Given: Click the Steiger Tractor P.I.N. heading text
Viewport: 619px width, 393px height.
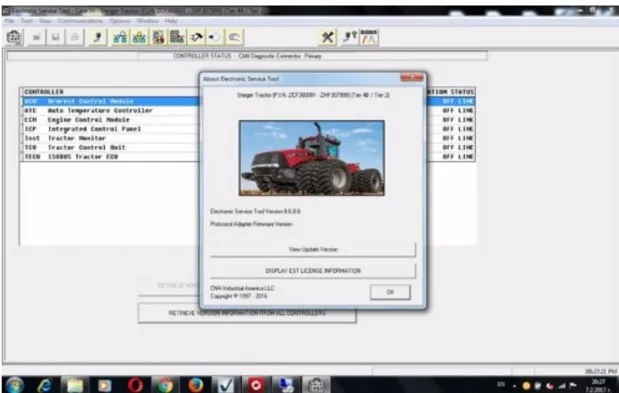Looking at the screenshot, I should pos(313,95).
